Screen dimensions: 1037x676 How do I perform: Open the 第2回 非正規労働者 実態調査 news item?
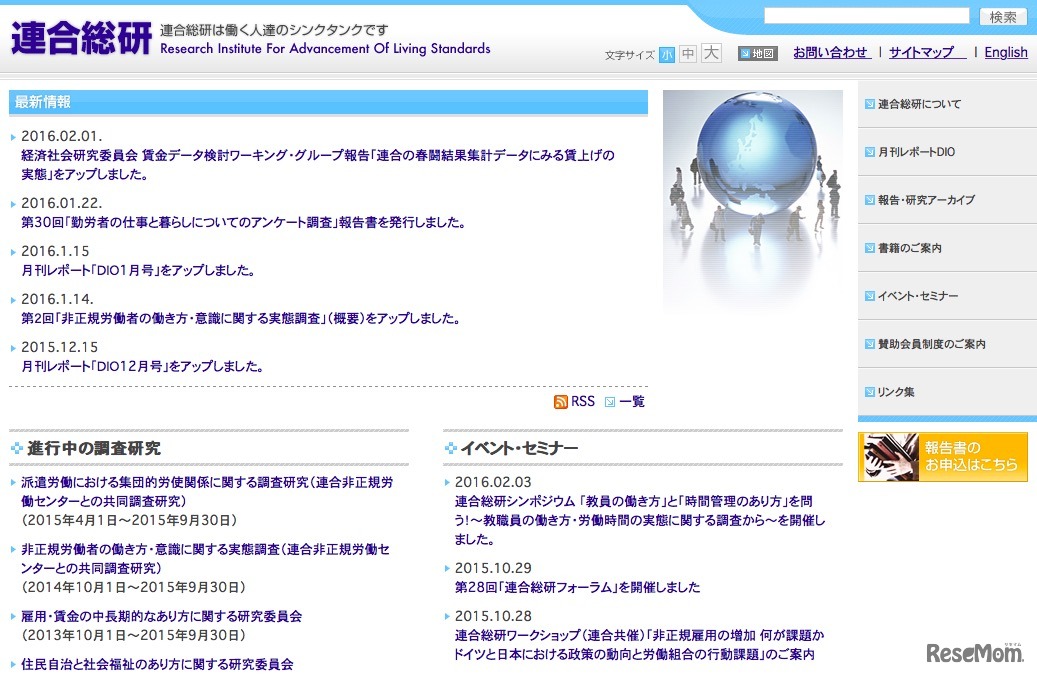tap(241, 318)
